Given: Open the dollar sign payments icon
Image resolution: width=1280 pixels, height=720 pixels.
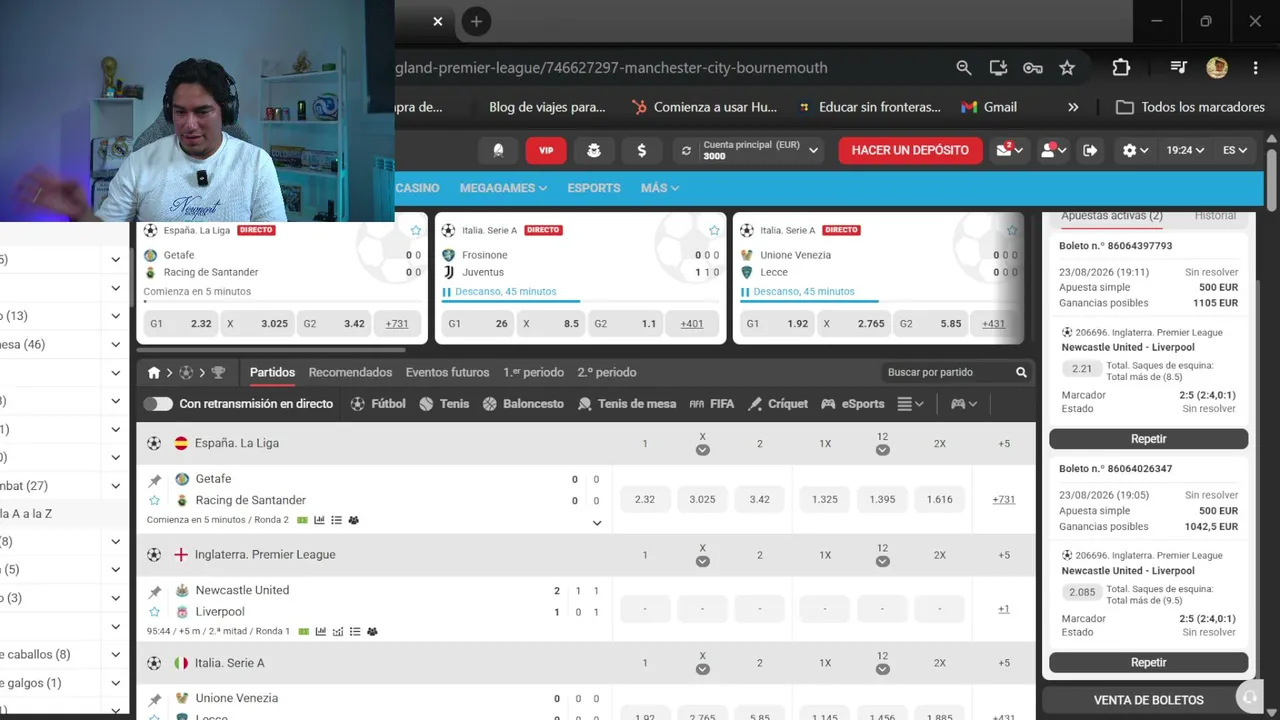Looking at the screenshot, I should 641,150.
